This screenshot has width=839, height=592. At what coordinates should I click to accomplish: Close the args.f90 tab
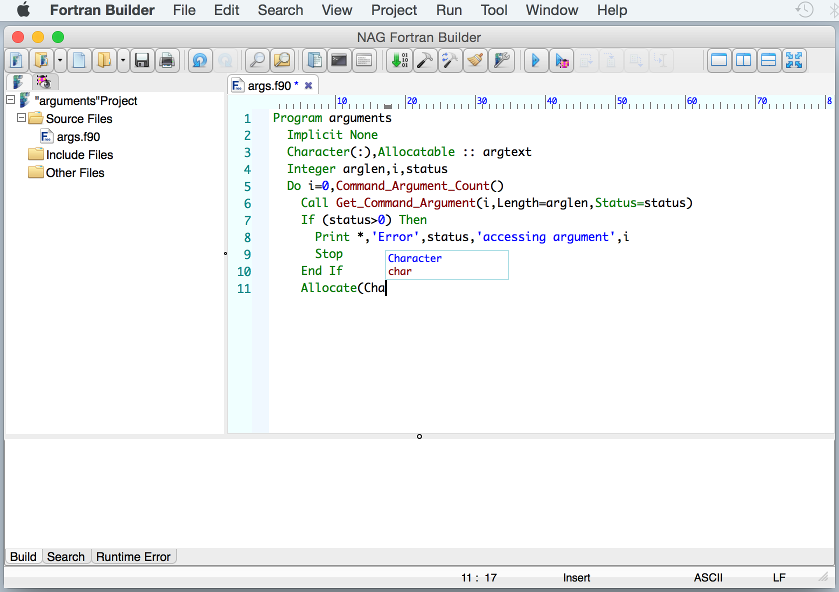click(308, 86)
